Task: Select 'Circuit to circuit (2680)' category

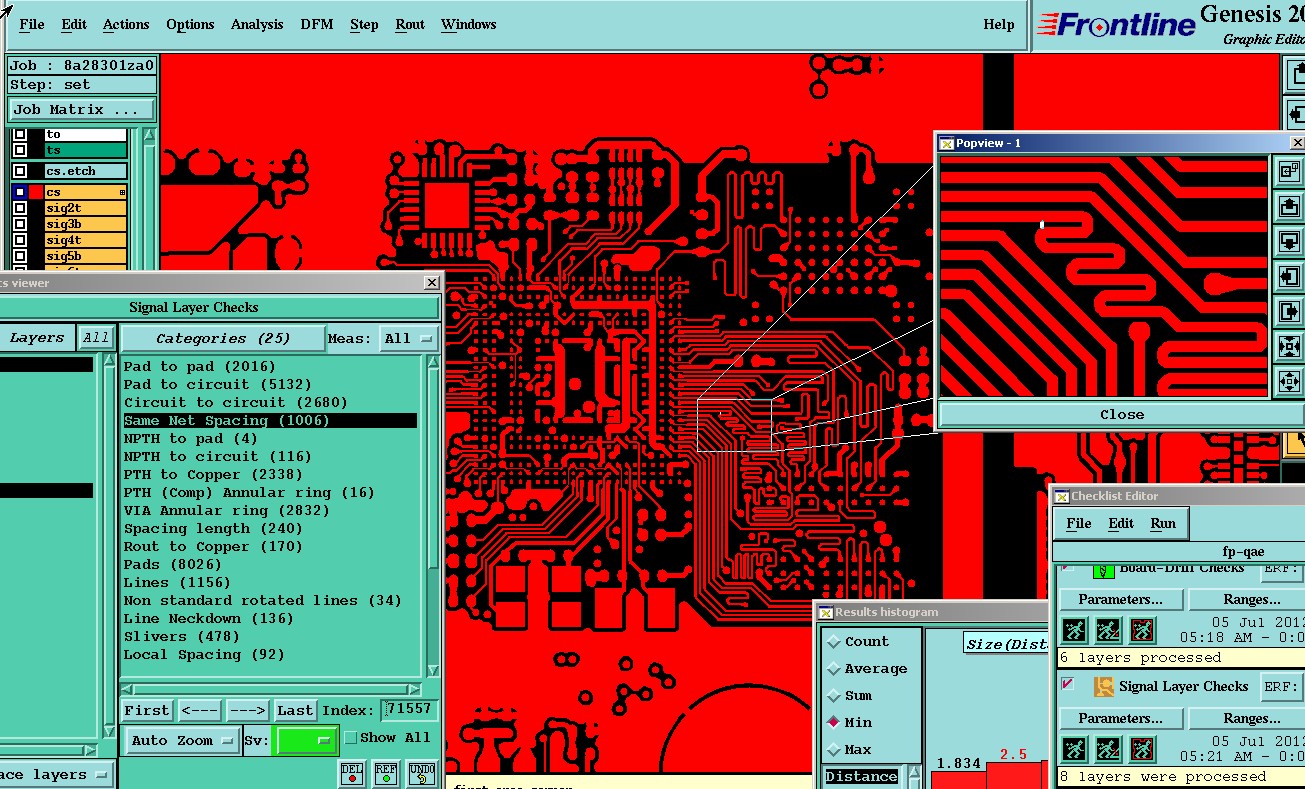Action: pos(236,402)
